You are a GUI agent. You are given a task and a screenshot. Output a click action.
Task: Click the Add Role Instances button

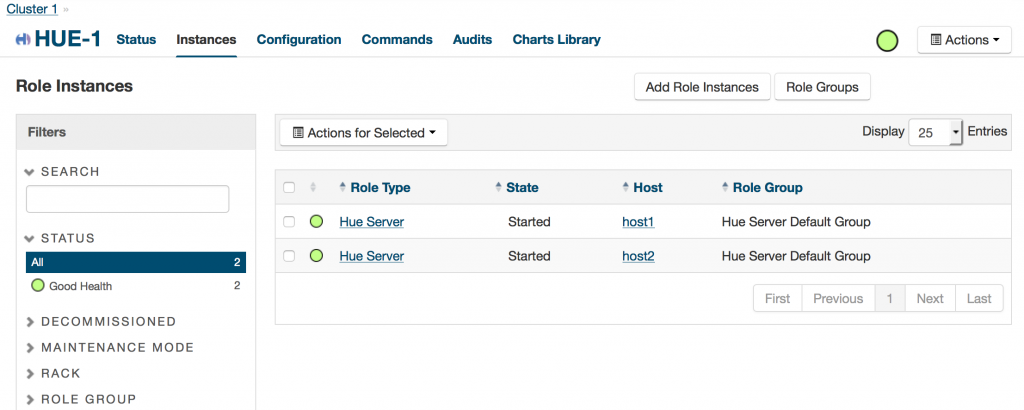[702, 87]
